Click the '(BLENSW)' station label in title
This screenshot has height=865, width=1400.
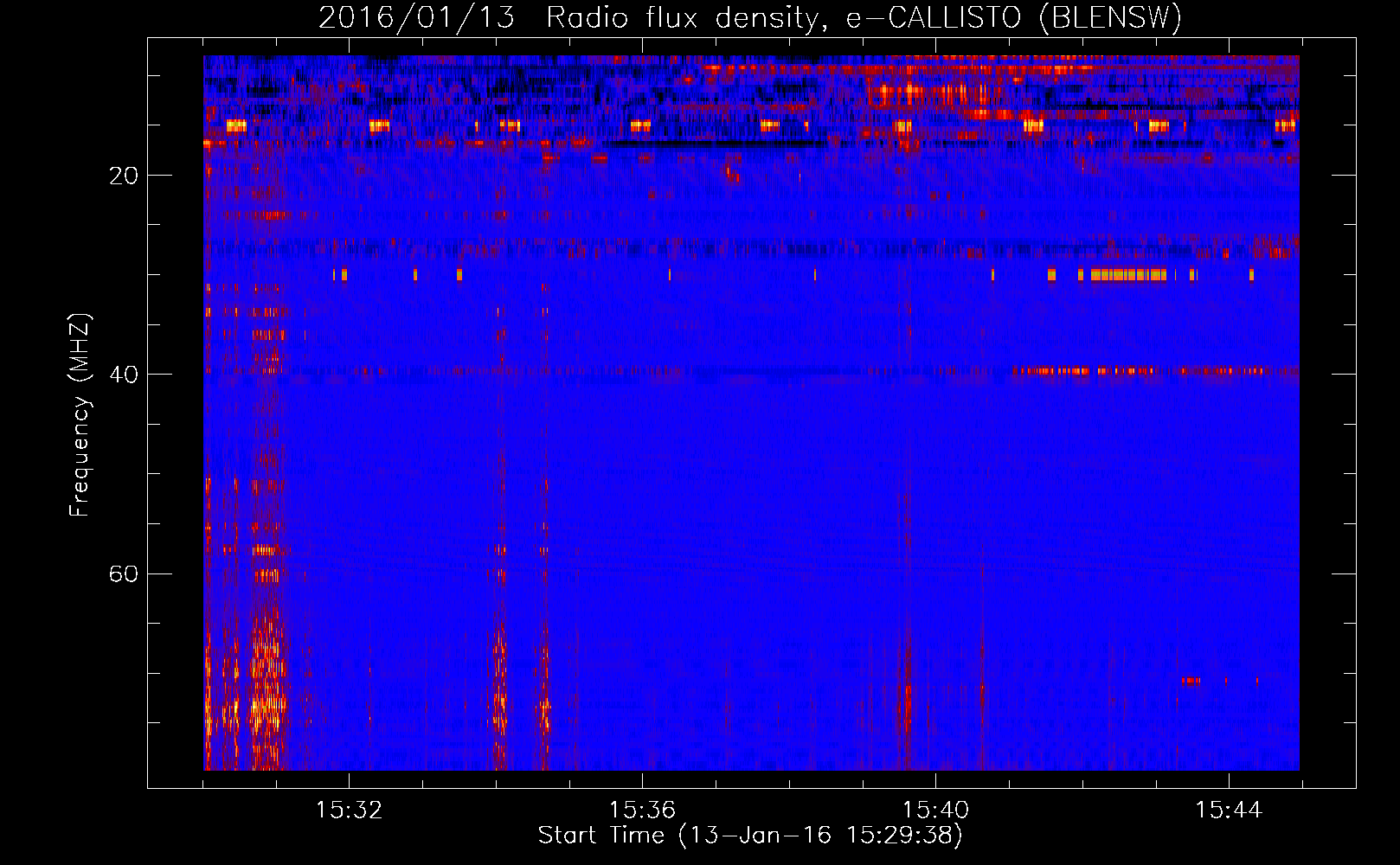click(1110, 18)
